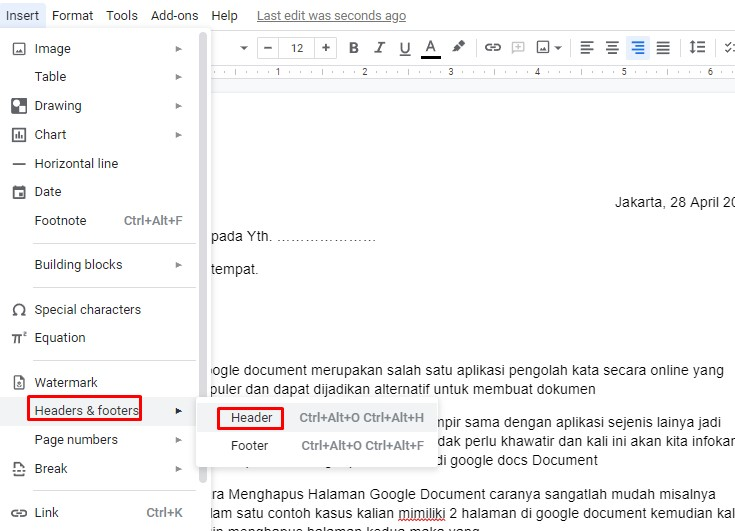Click 'Jakarta, 28 April' date text

coord(675,202)
